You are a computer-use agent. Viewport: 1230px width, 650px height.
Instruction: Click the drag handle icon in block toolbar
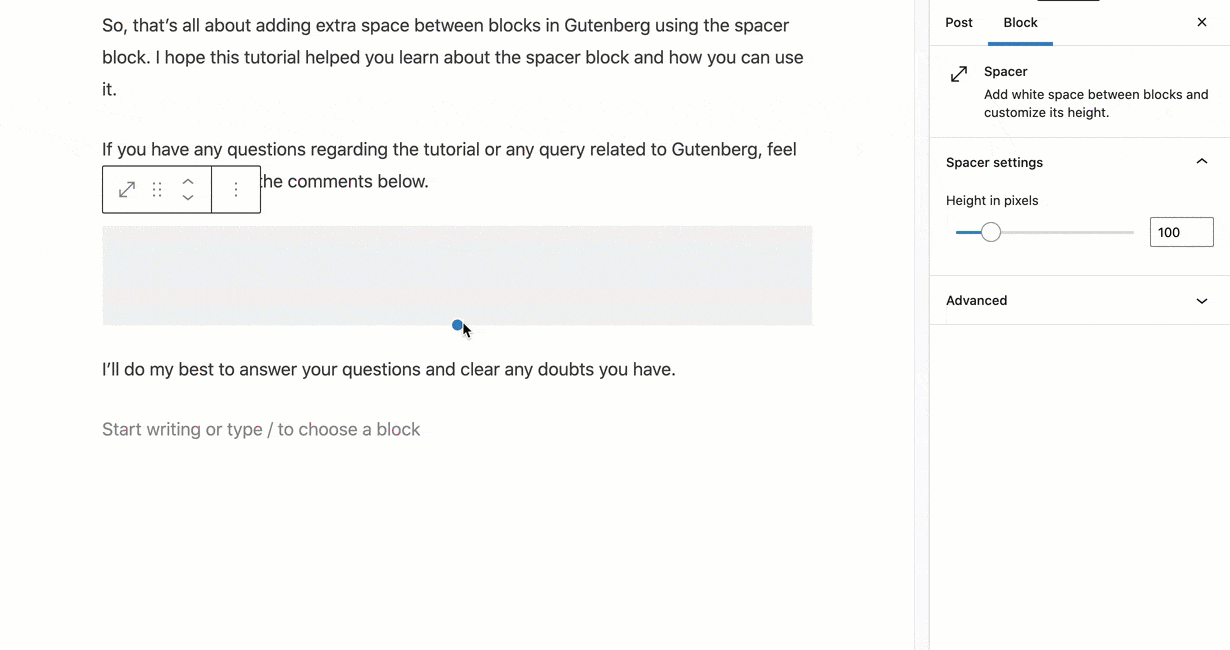[x=157, y=189]
